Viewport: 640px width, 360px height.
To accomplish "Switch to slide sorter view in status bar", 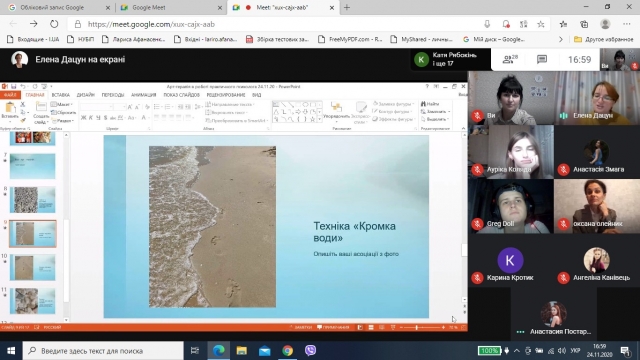I will [371, 327].
